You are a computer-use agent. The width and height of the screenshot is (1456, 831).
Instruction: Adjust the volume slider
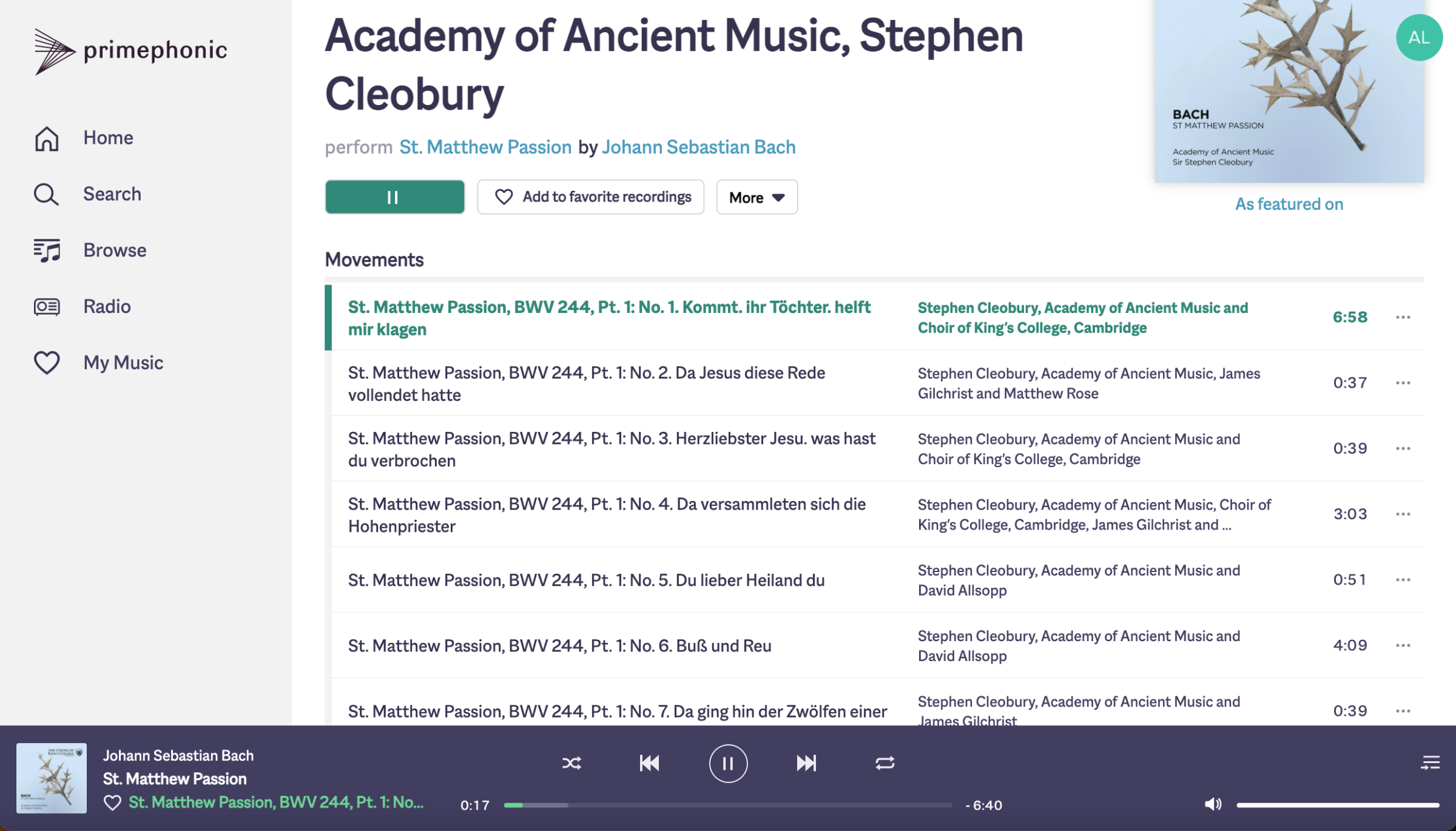click(1338, 805)
